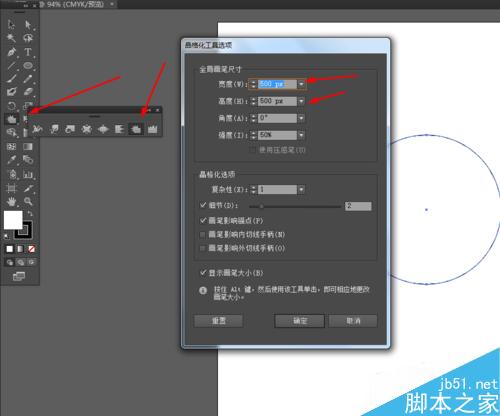Pick the Width tool in the flyout
The width and height of the screenshot is (500, 416).
coord(37,129)
